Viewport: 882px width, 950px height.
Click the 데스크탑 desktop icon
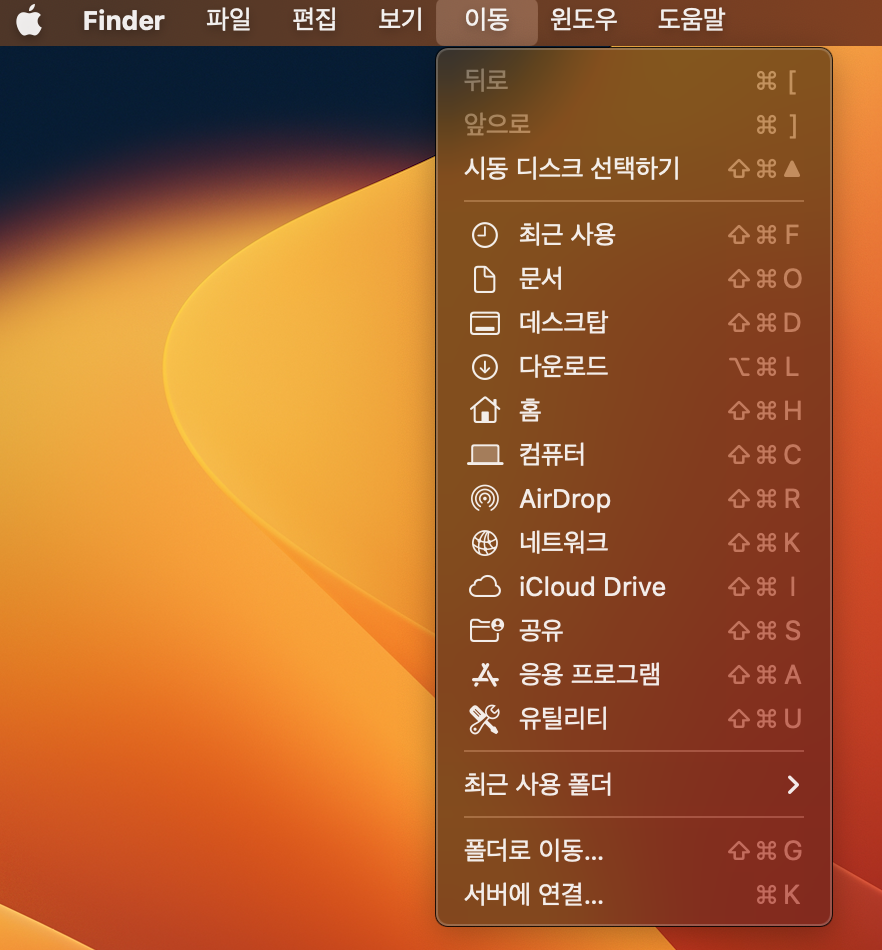tap(485, 323)
